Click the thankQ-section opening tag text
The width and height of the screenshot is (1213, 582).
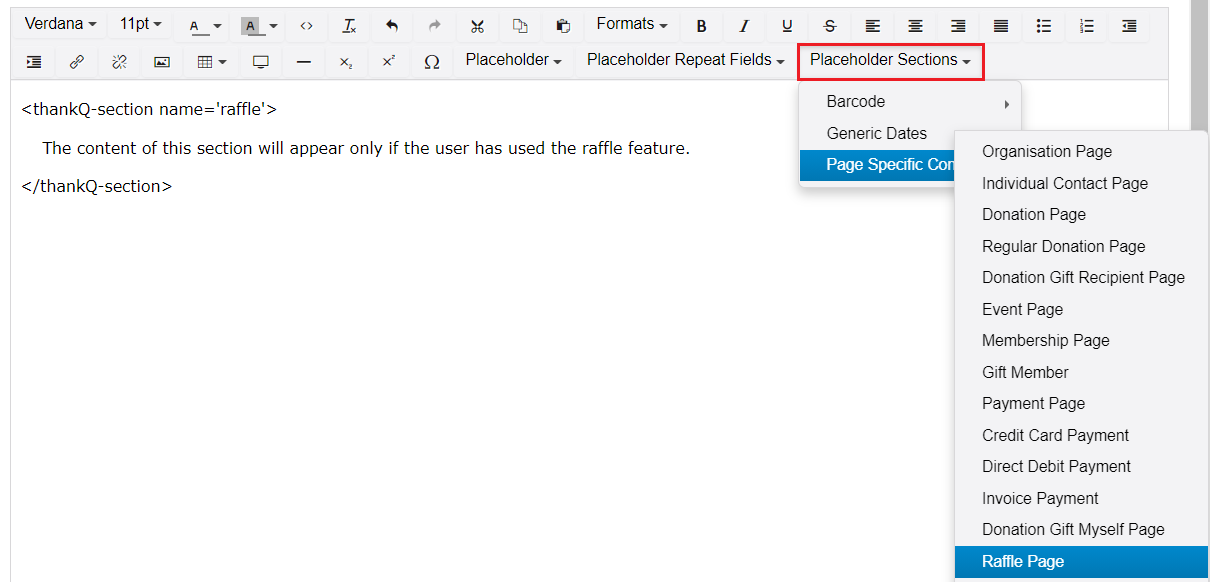[149, 110]
